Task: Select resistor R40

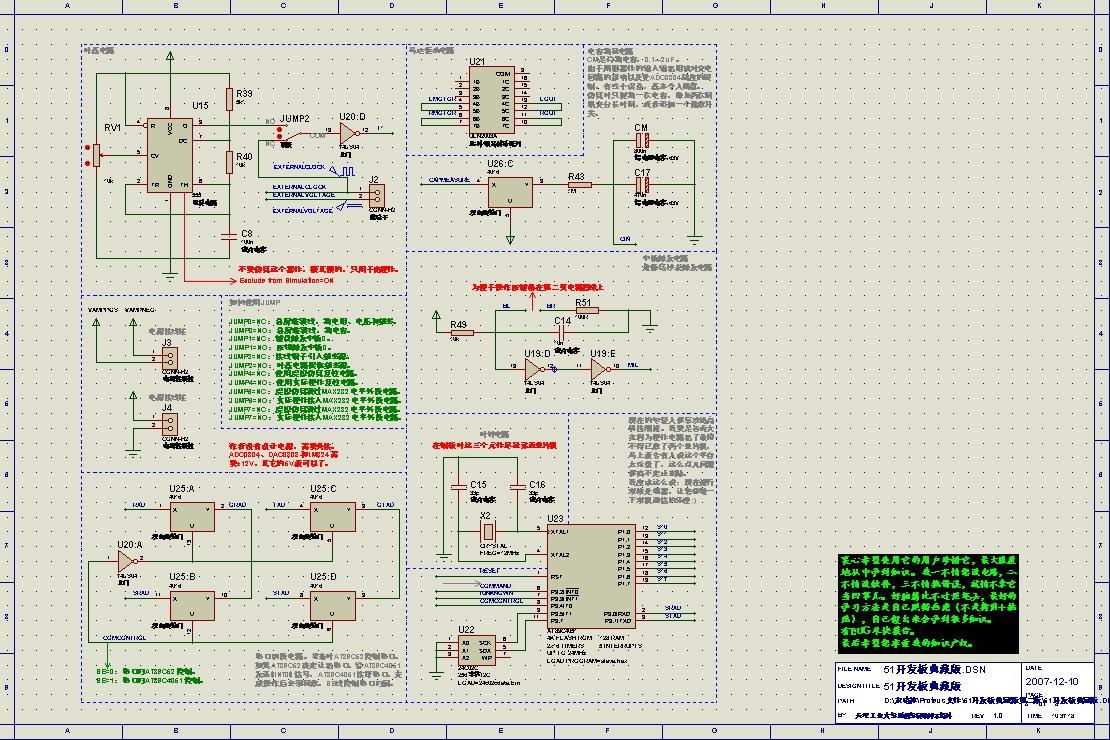Action: tap(229, 162)
